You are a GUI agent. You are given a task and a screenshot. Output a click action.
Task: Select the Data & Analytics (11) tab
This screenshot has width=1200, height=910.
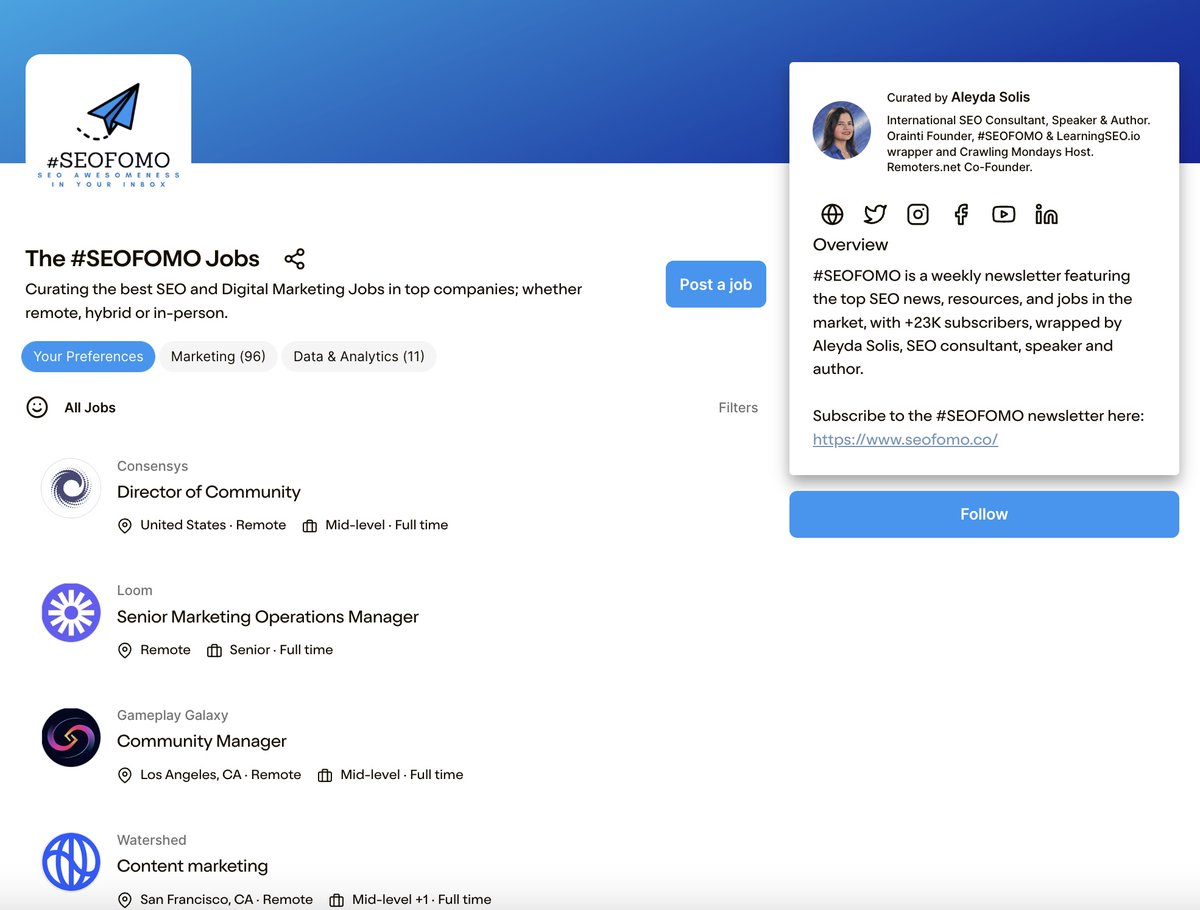coord(359,356)
